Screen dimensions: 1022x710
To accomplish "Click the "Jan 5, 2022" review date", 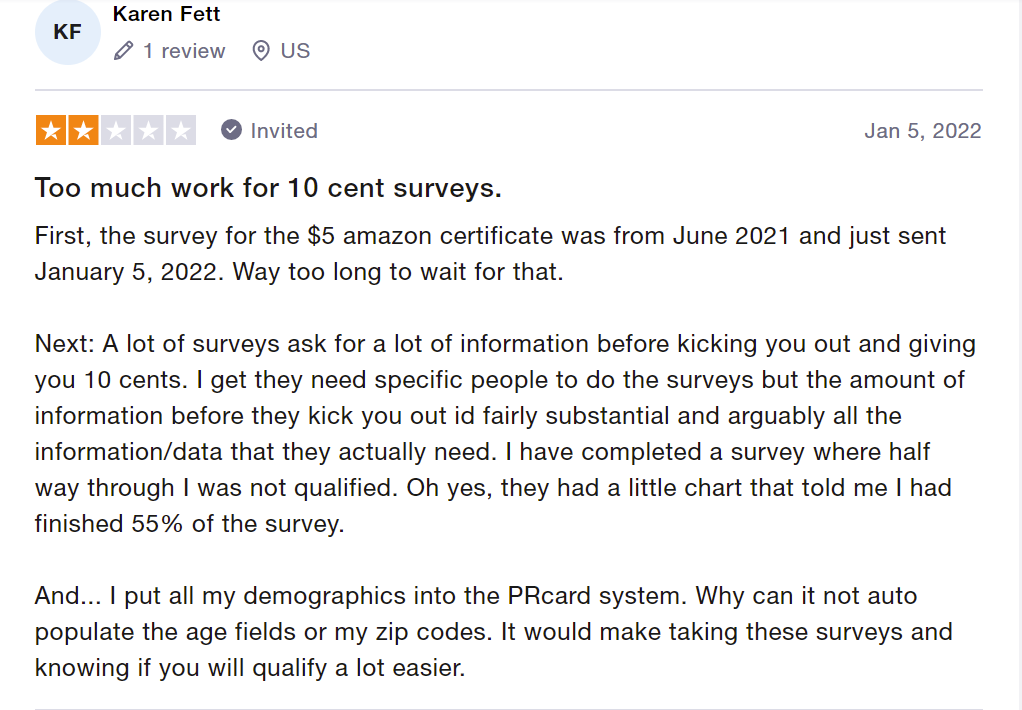I will point(922,131).
